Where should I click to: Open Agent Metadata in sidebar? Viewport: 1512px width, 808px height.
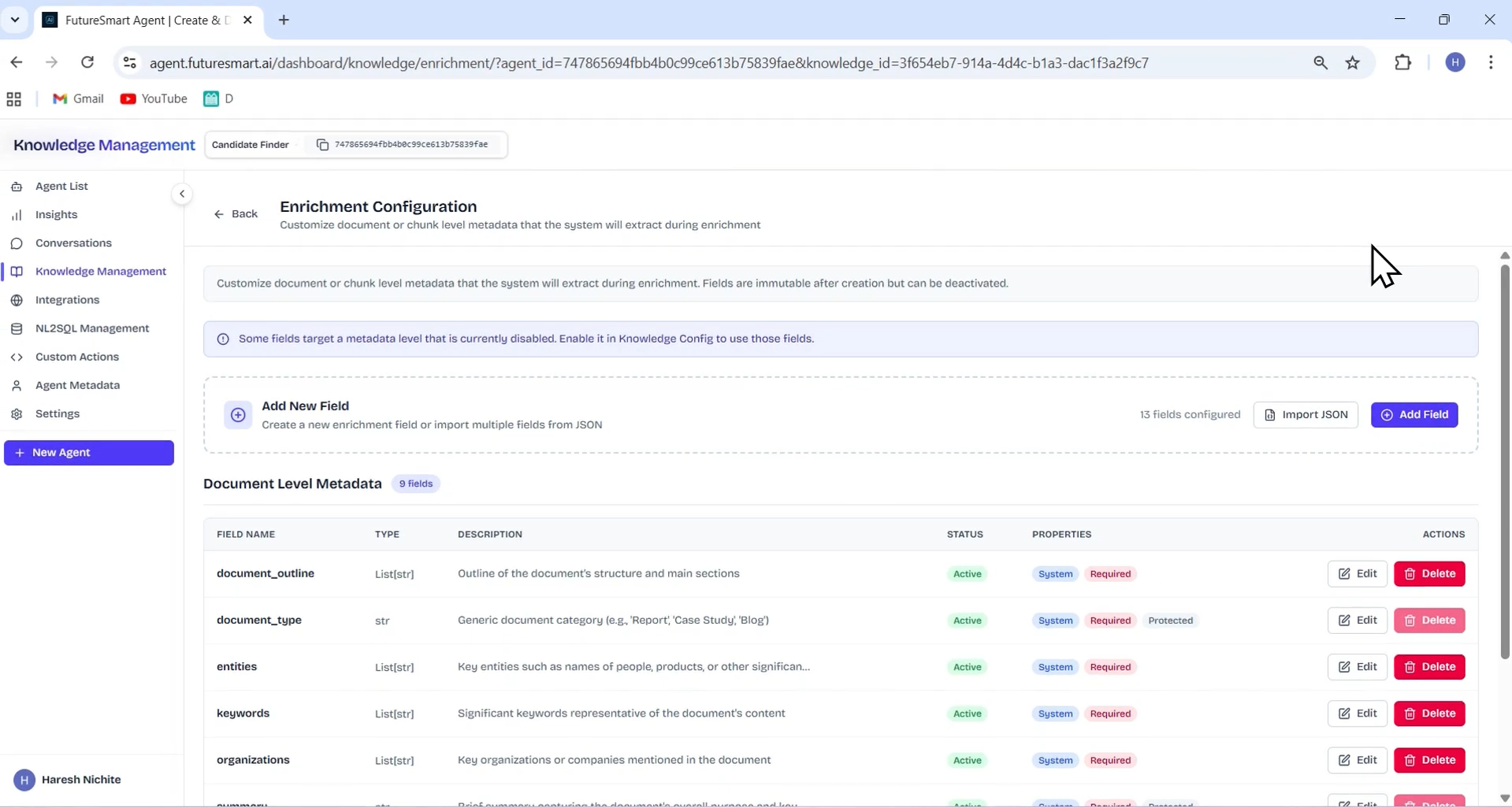pyautogui.click(x=77, y=385)
